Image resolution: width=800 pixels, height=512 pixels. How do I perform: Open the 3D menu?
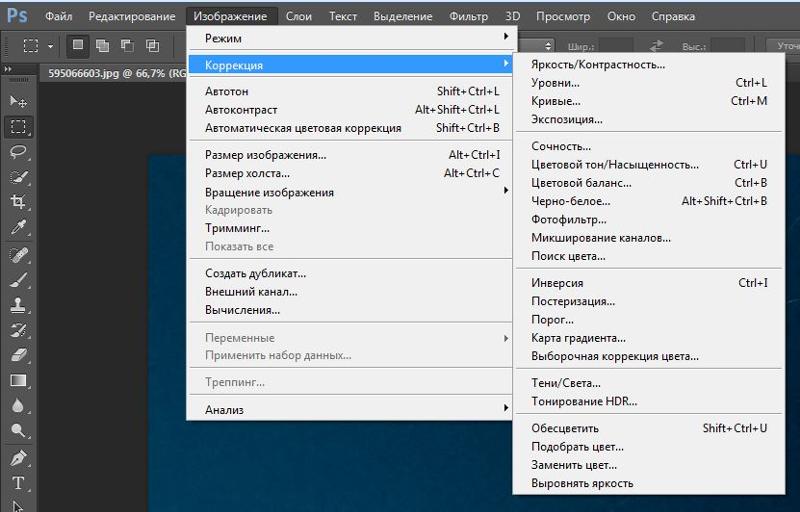click(x=513, y=16)
